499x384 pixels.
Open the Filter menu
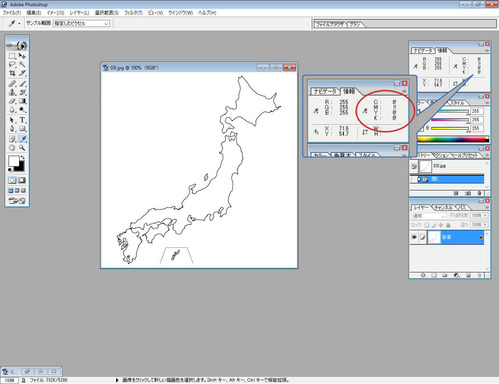pyautogui.click(x=133, y=13)
